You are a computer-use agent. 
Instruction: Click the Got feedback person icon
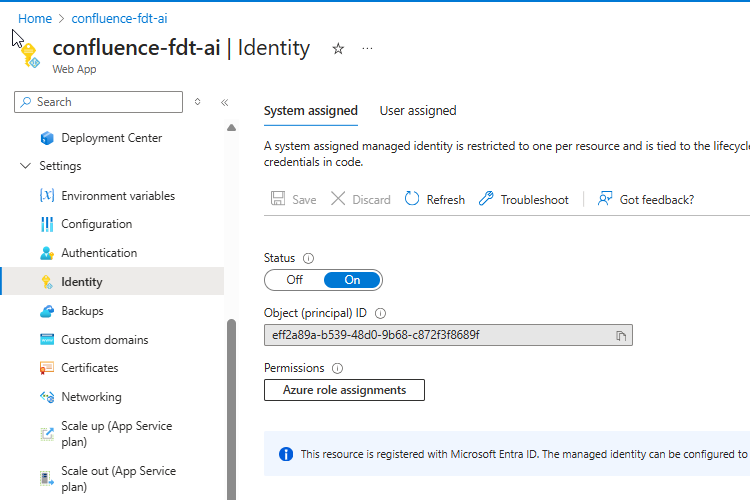tap(605, 199)
